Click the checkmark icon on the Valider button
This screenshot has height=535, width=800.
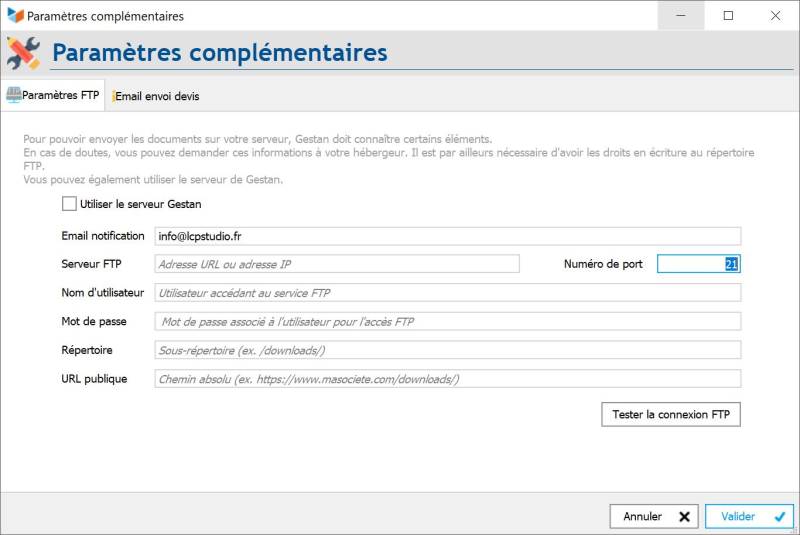(780, 517)
